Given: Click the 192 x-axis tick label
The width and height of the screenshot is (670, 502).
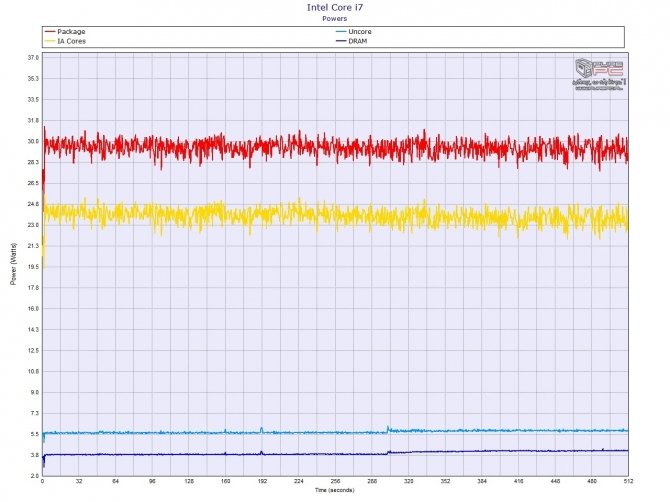Looking at the screenshot, I should pos(262,481).
